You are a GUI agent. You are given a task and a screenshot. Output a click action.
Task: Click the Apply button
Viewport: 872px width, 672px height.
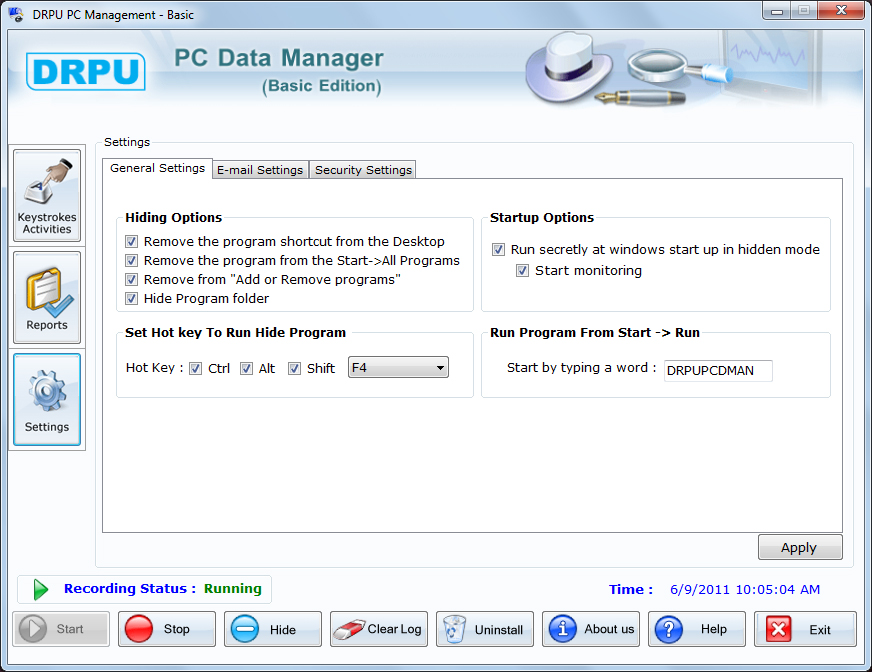799,547
